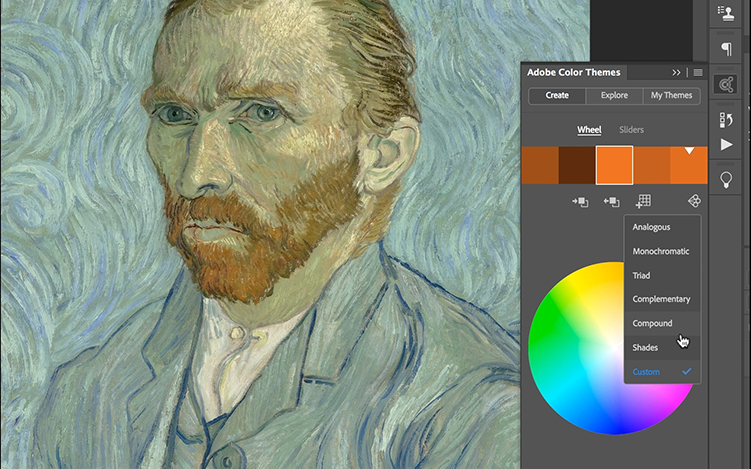
Task: Select the Create tab
Action: [x=557, y=96]
